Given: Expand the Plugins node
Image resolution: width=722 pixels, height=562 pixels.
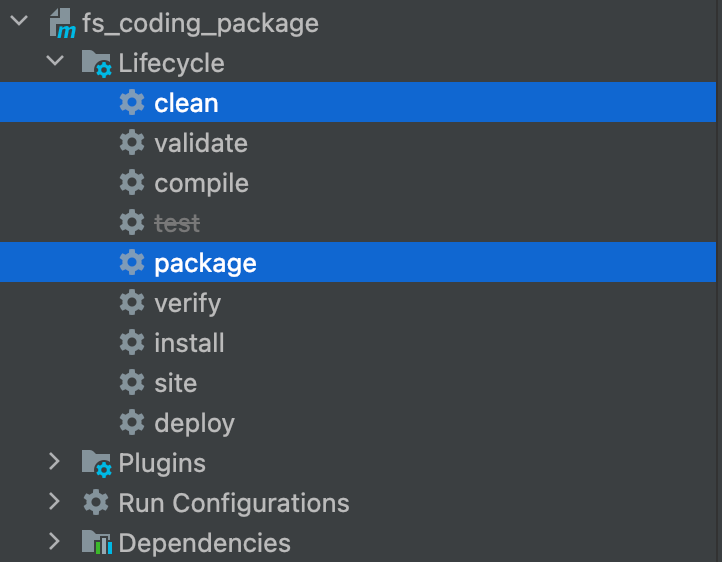Looking at the screenshot, I should tap(54, 463).
